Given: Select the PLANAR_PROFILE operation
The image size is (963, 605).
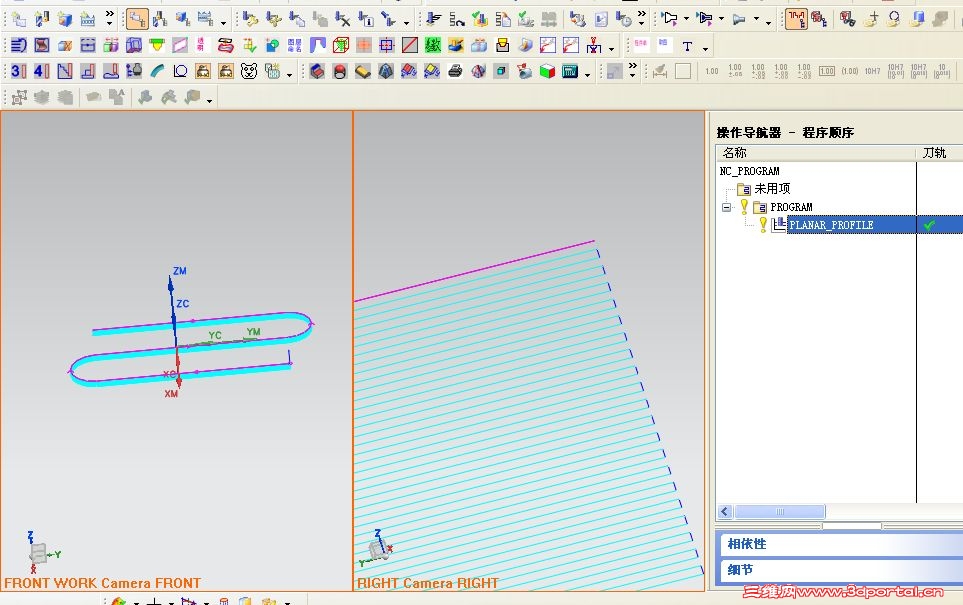Looking at the screenshot, I should (x=831, y=225).
